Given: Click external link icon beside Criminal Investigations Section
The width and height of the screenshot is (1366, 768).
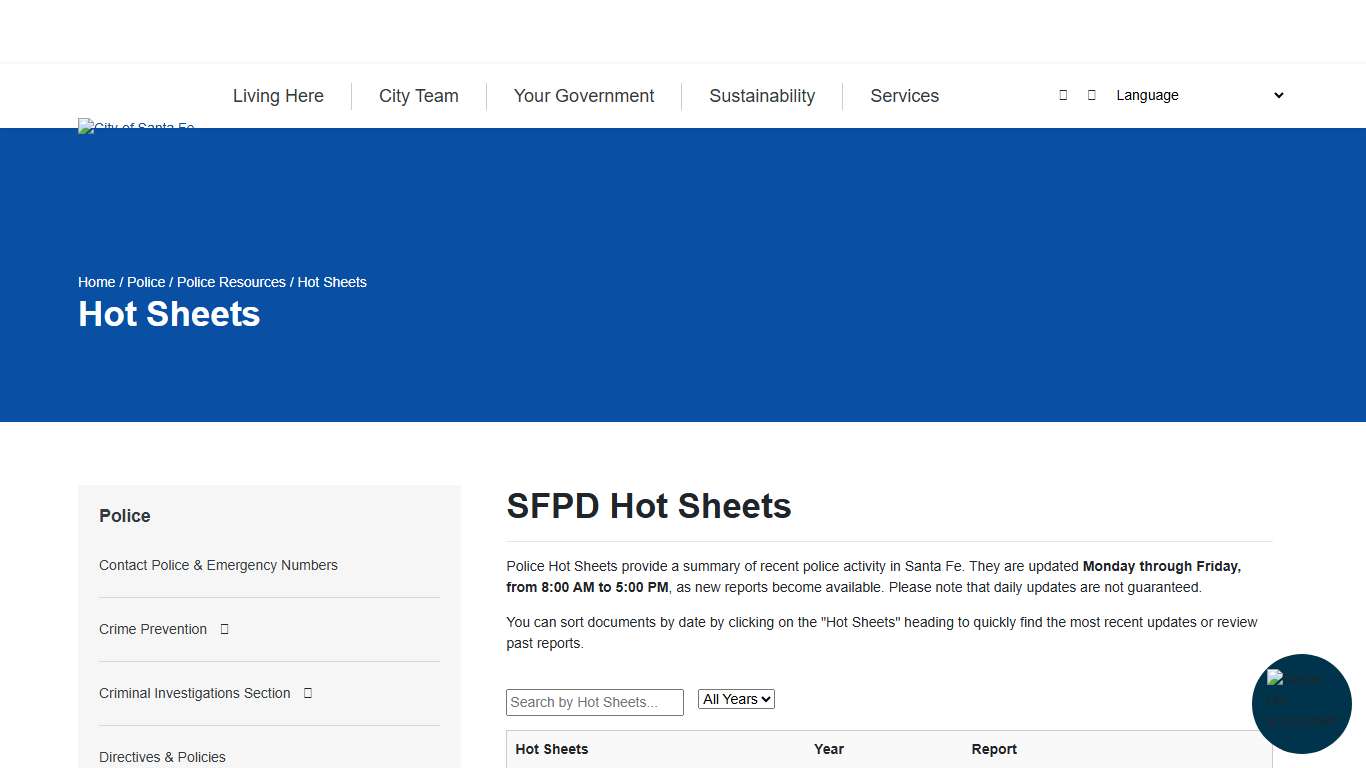Looking at the screenshot, I should (x=307, y=693).
